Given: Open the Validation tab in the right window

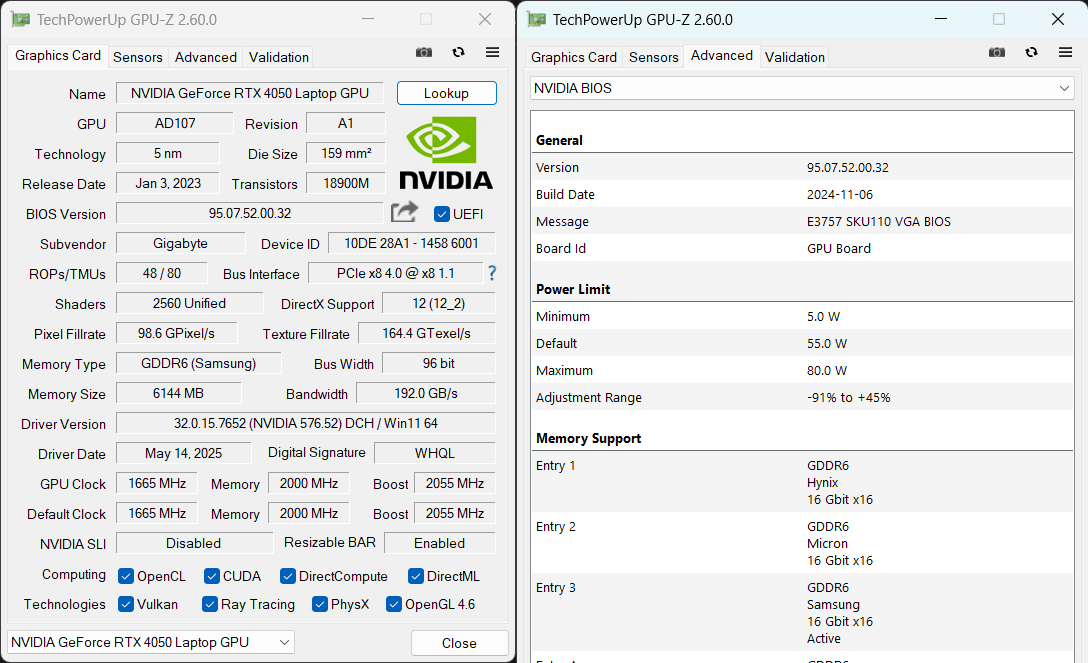Looking at the screenshot, I should (x=794, y=56).
